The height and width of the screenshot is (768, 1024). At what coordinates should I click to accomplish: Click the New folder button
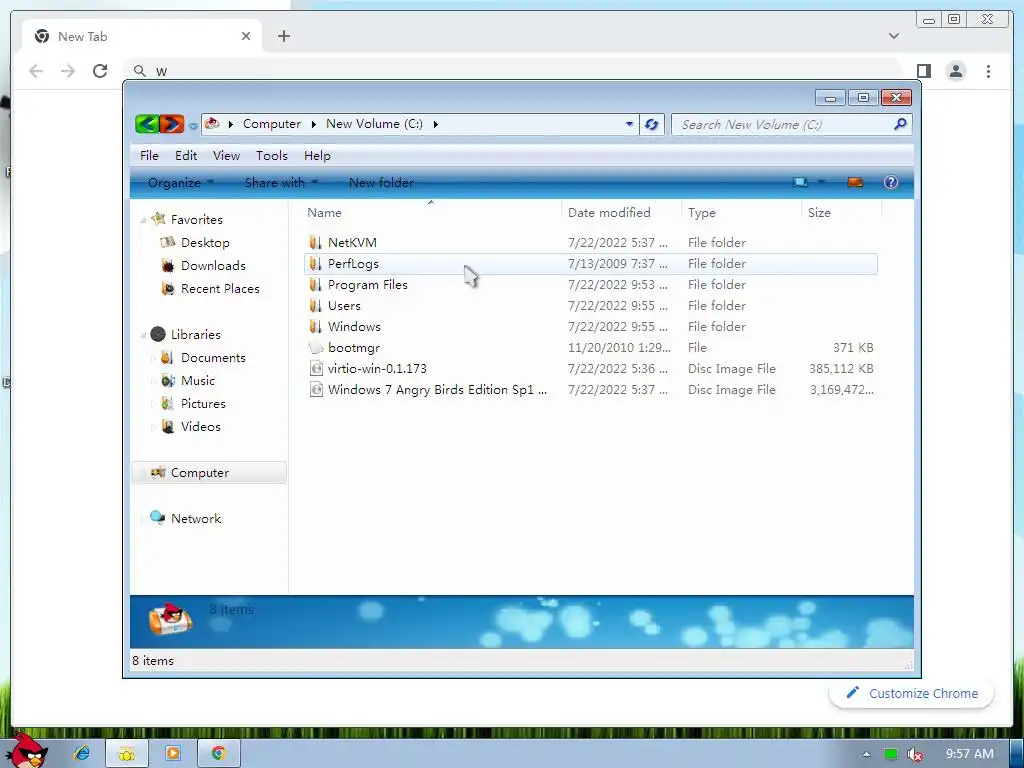[381, 183]
